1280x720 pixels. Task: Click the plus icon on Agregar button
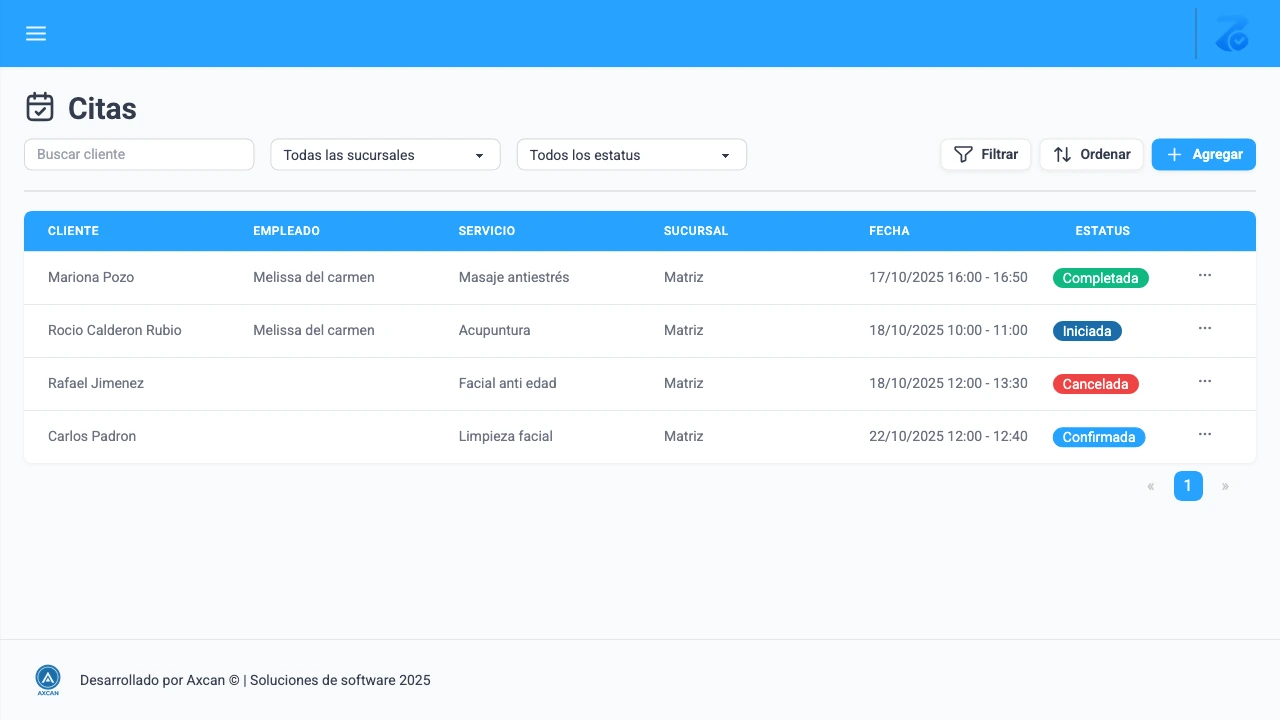(x=1174, y=154)
